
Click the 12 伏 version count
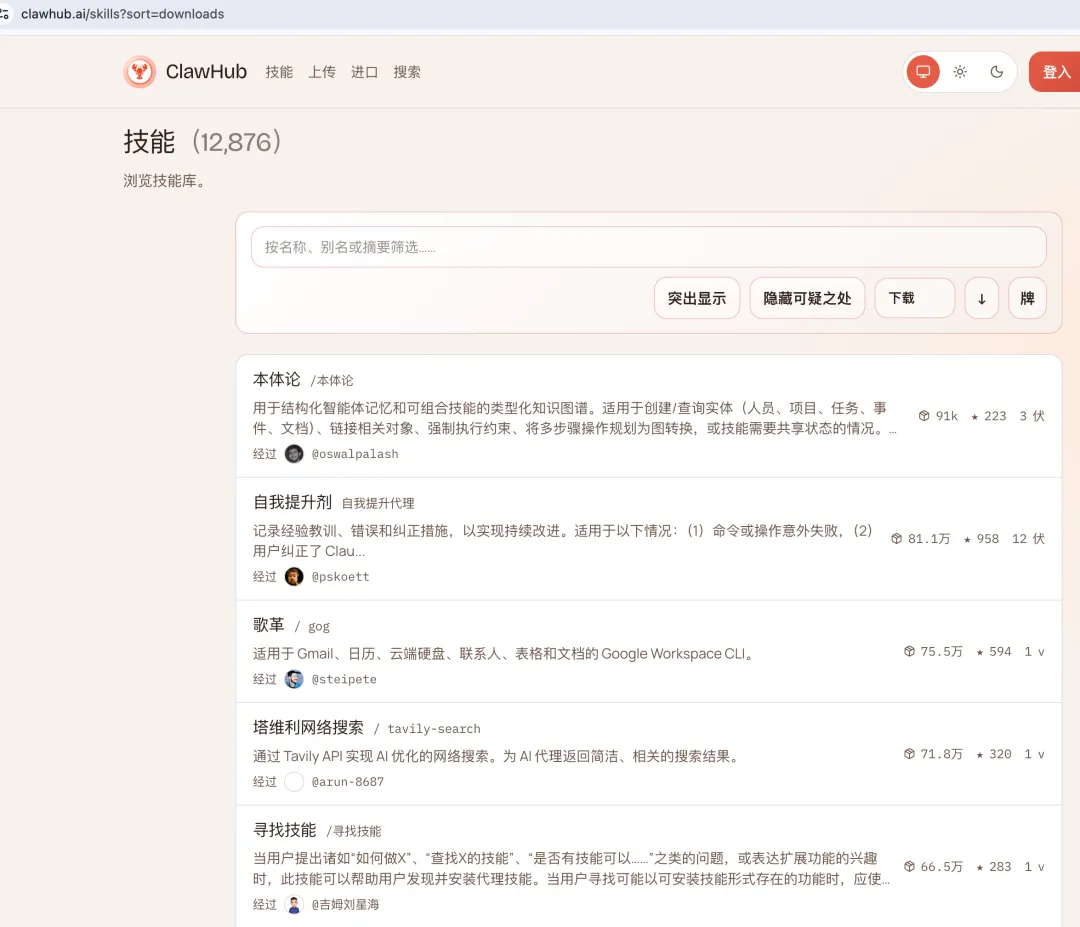(x=1028, y=539)
